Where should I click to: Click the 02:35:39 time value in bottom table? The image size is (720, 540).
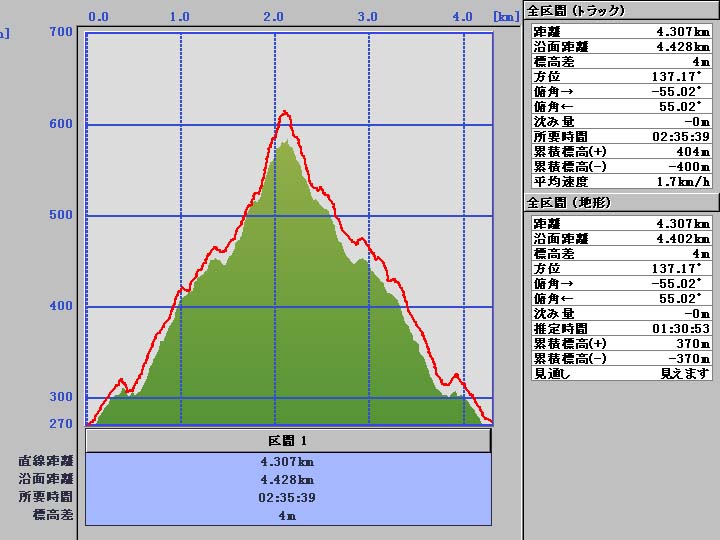point(288,497)
